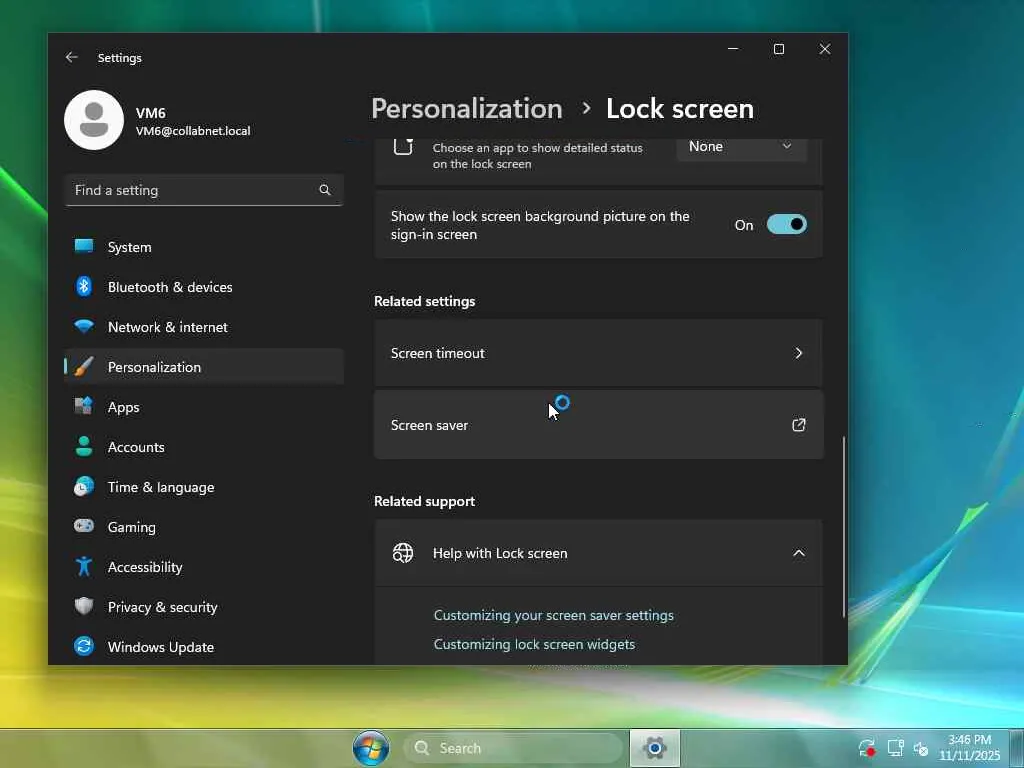Open the Screen saver settings row

[598, 425]
